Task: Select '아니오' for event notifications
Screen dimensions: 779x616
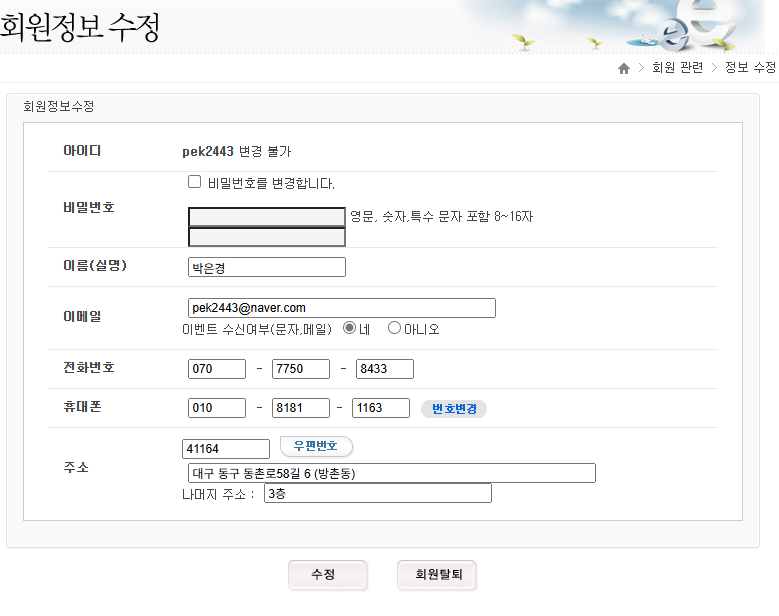Action: (x=394, y=328)
